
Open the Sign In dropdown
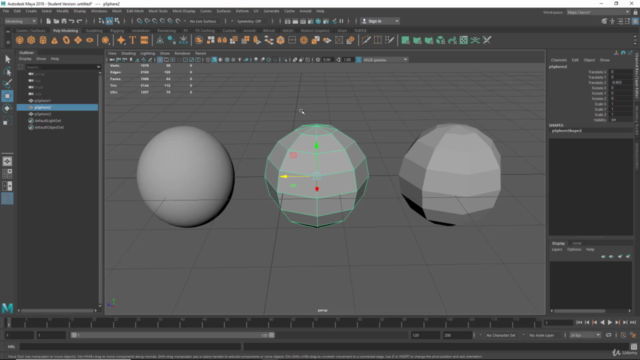380,21
